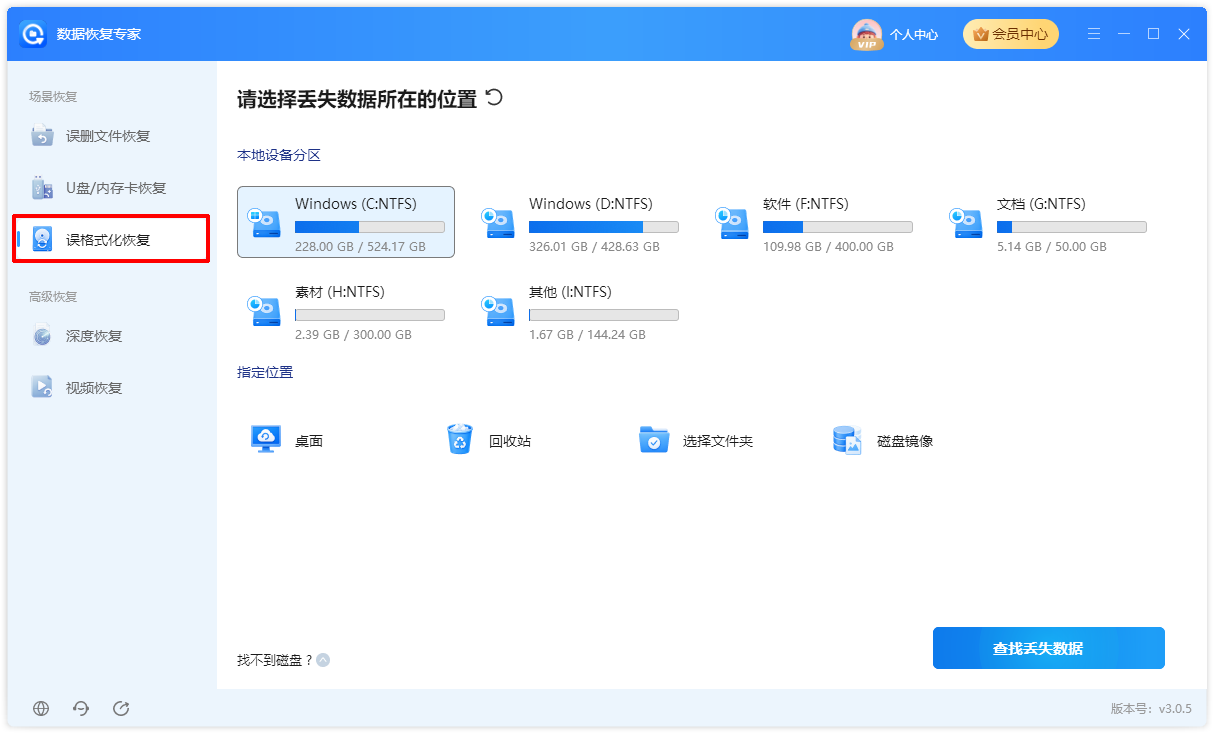This screenshot has height=734, width=1214.
Task: Start scan with 查找丢失数据 button
Action: click(1049, 648)
